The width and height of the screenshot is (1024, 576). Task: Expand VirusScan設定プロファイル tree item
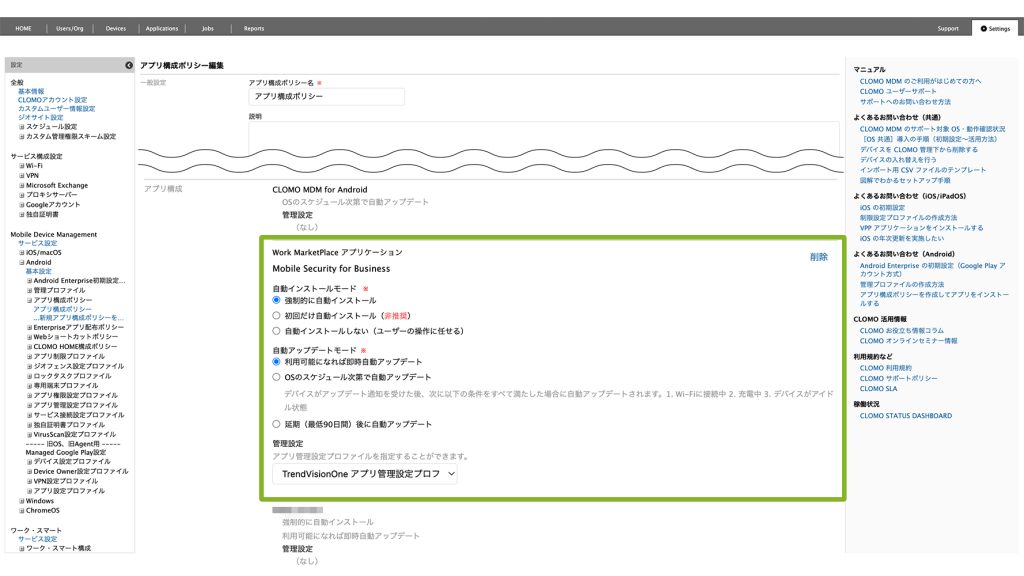(29, 435)
